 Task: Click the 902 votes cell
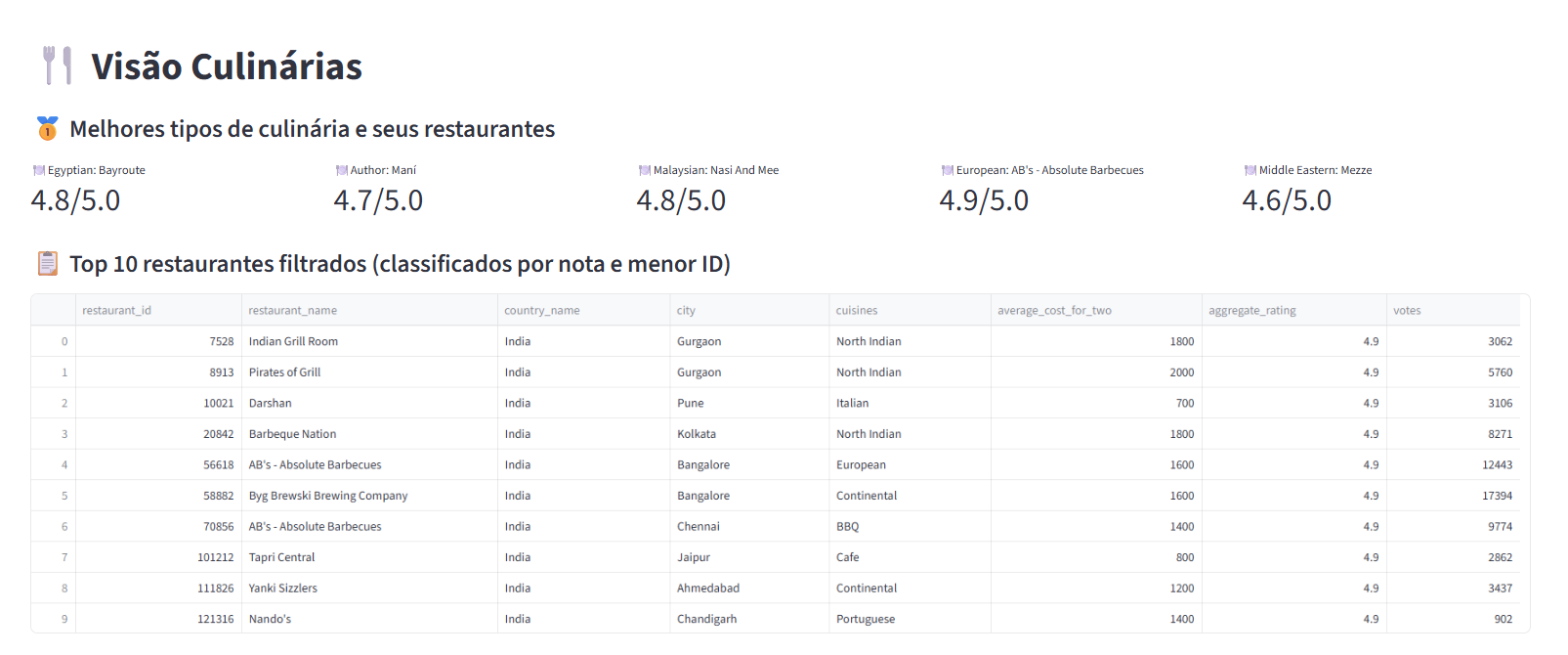[1454, 619]
